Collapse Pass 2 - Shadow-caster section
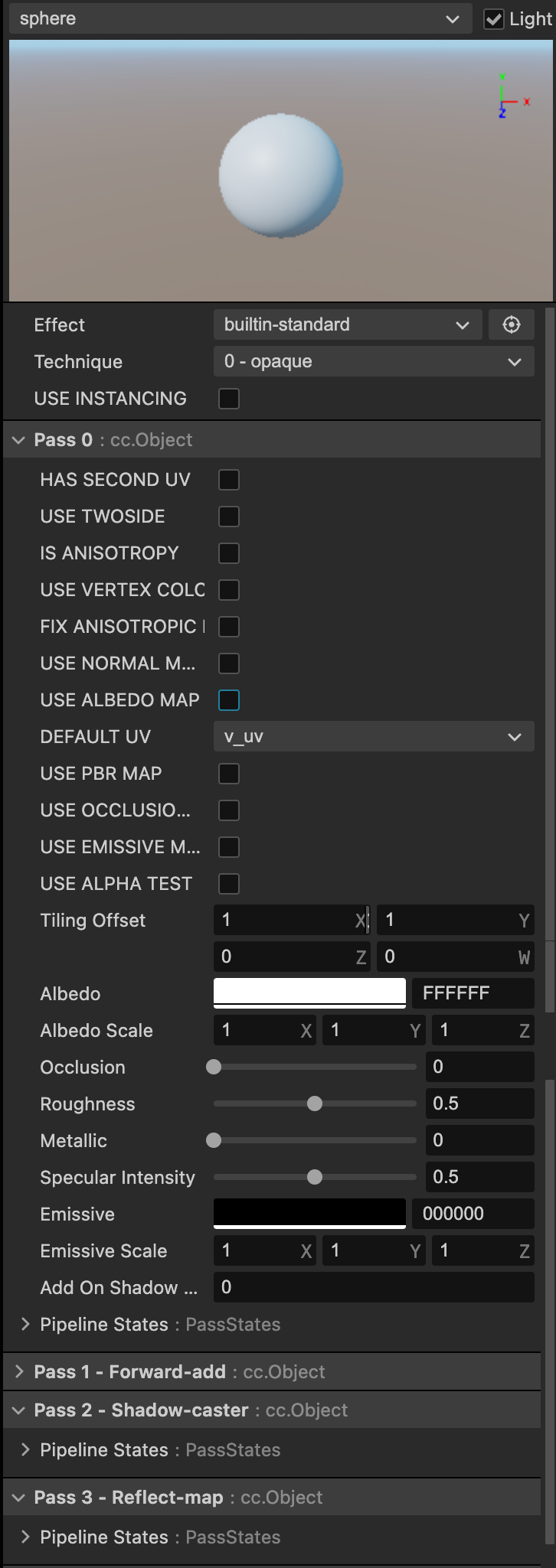Viewport: 556px width, 1568px height. point(18,1410)
